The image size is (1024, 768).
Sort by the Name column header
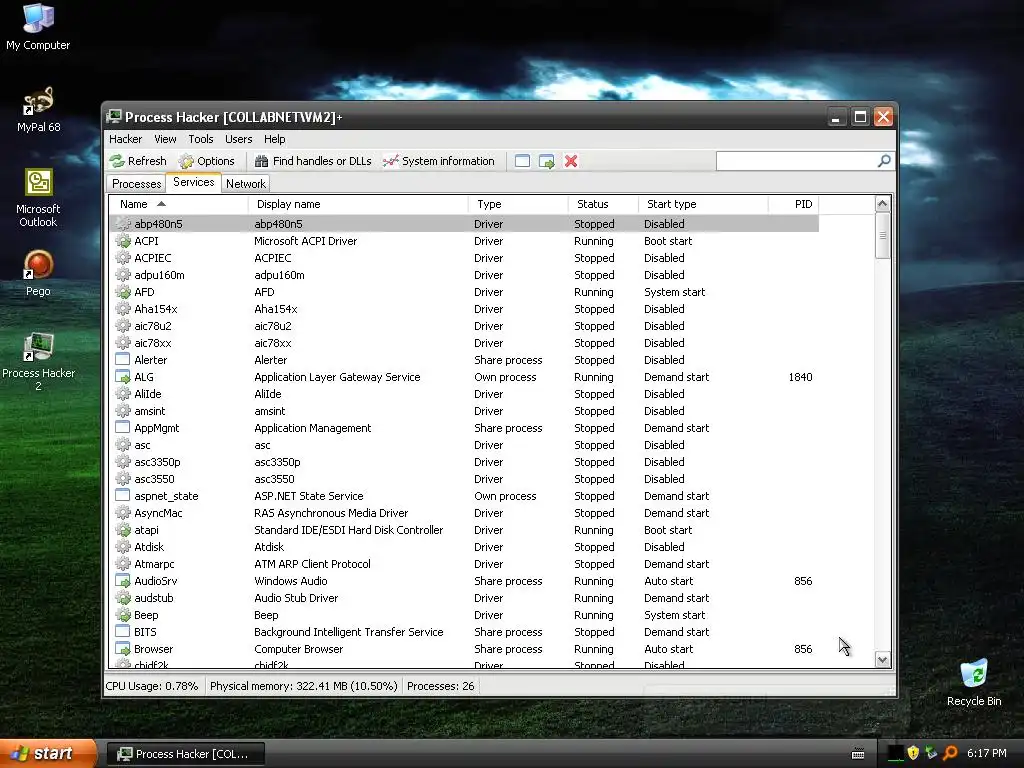[178, 204]
